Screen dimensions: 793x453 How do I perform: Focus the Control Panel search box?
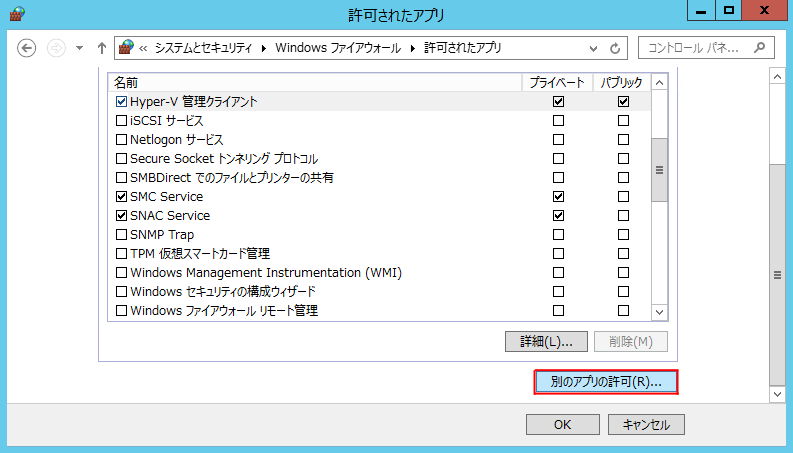(706, 48)
